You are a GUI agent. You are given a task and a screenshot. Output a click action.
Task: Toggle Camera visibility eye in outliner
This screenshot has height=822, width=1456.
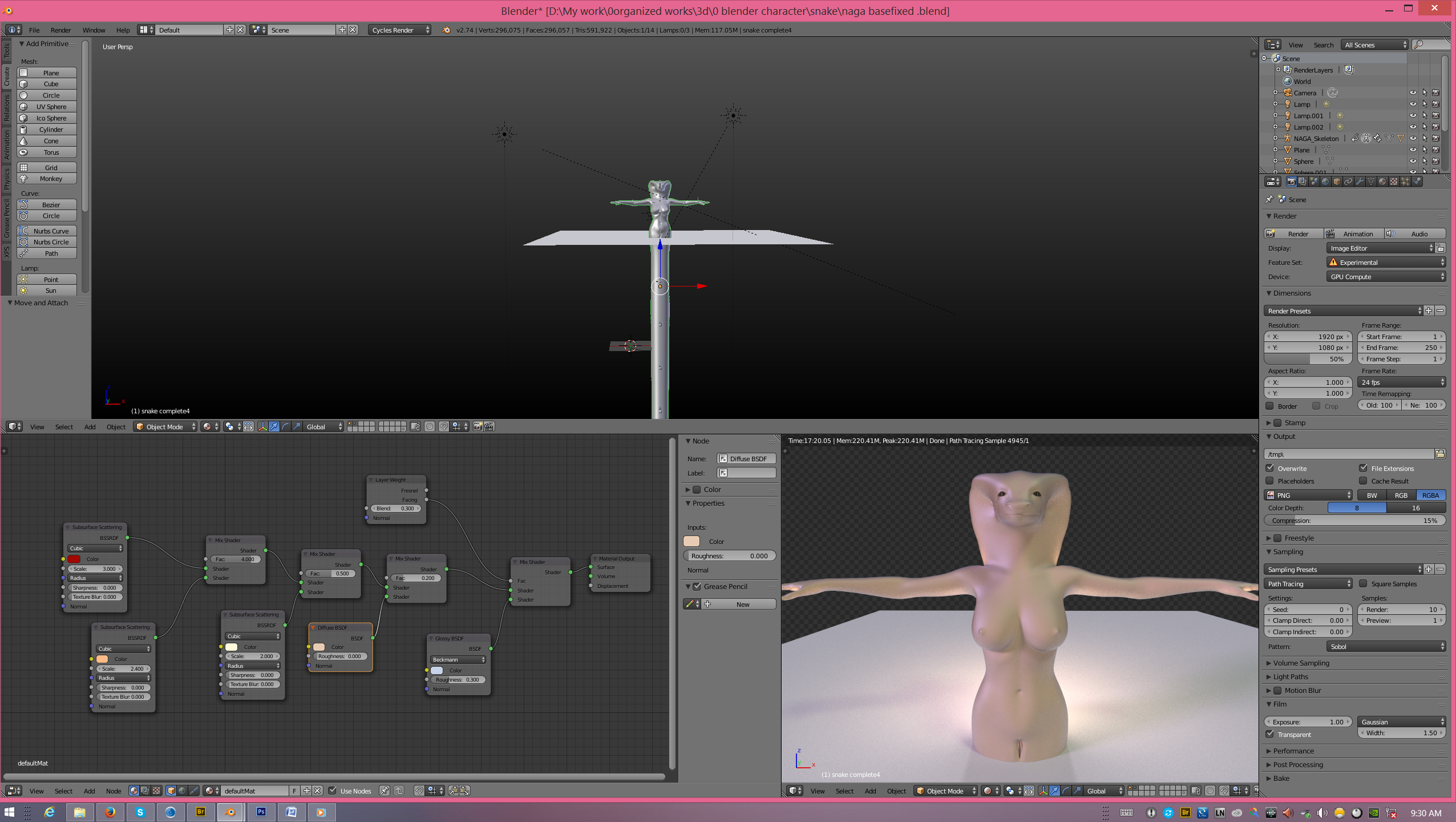(1413, 92)
